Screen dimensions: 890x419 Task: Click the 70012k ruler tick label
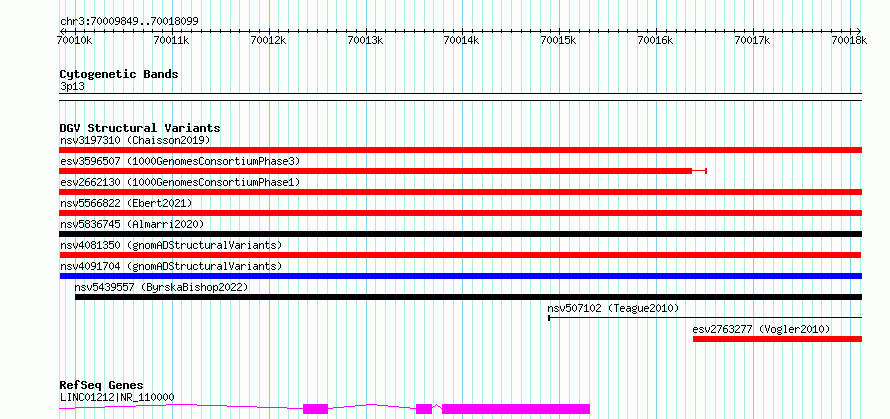coord(269,40)
